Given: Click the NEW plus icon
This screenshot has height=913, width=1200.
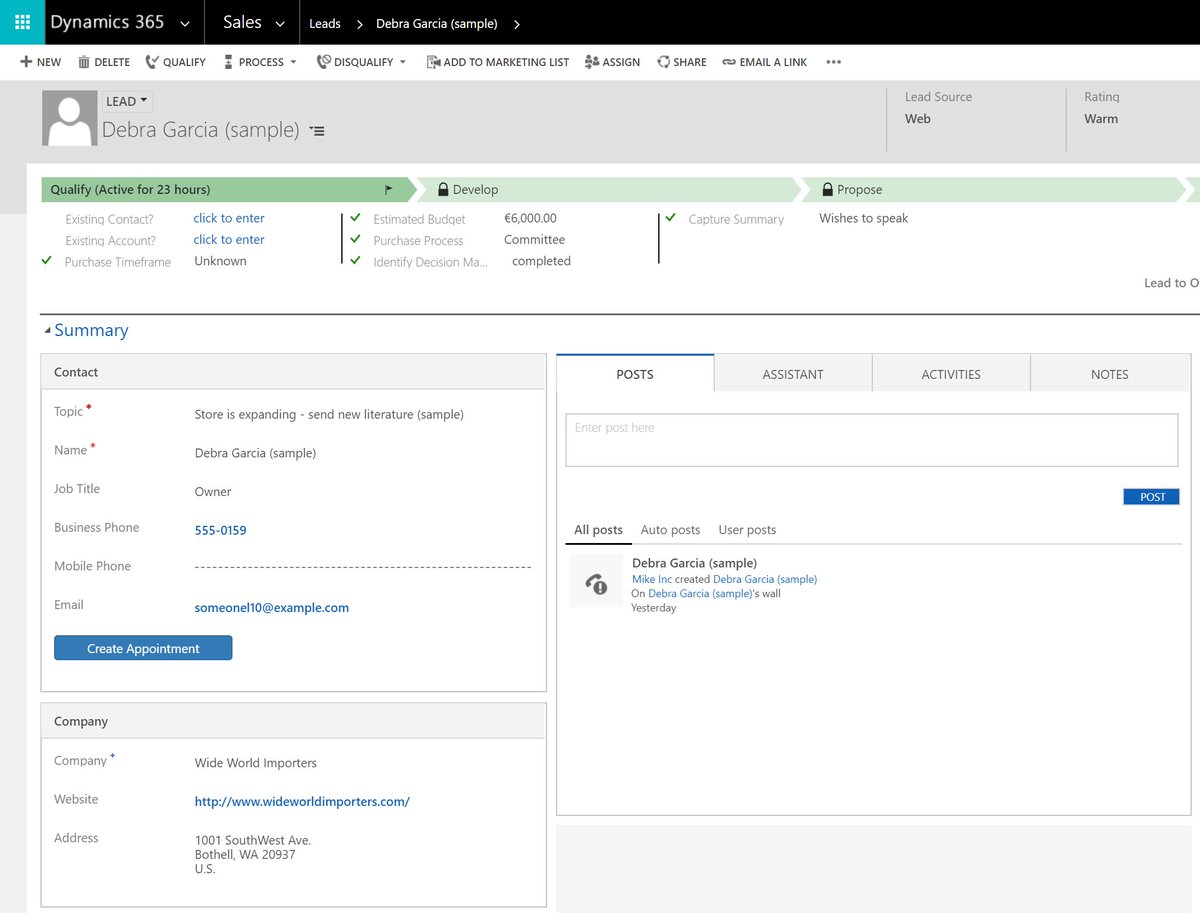Looking at the screenshot, I should pos(26,62).
